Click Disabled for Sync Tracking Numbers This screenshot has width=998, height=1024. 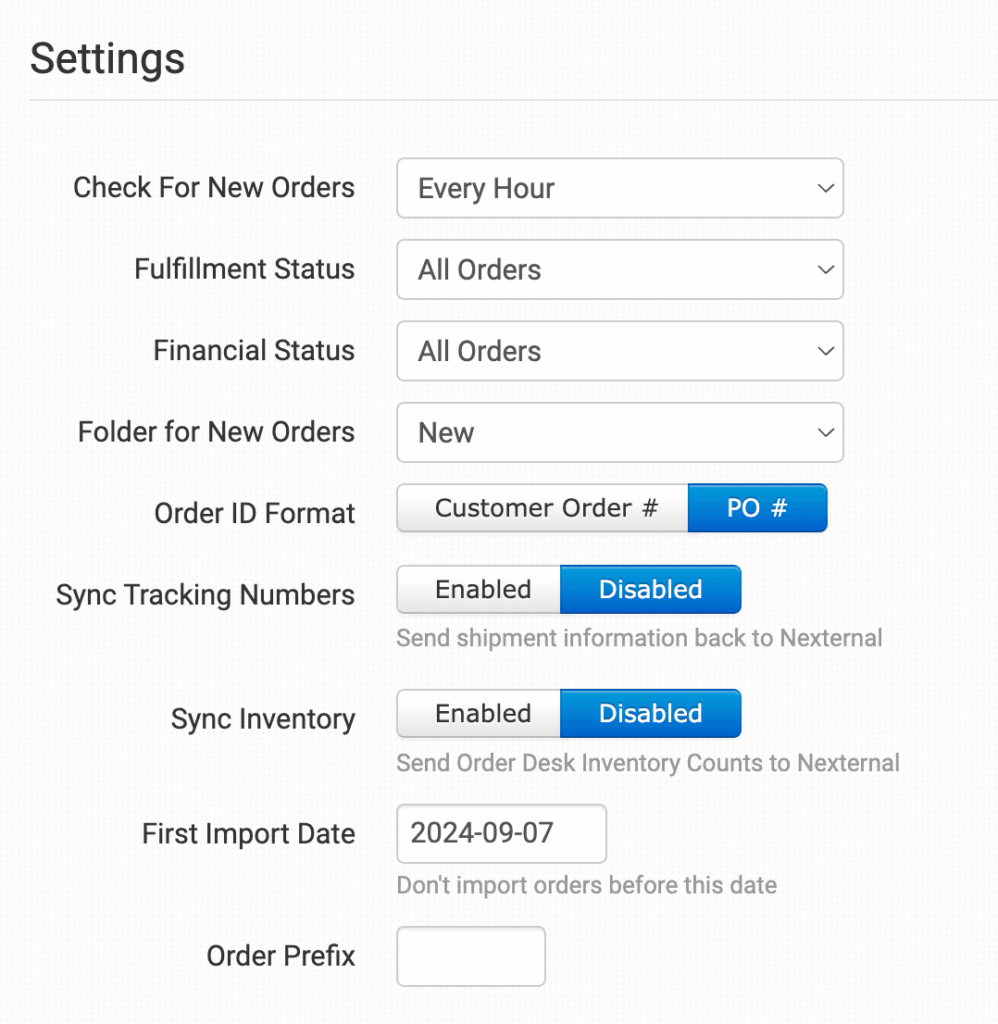coord(650,590)
